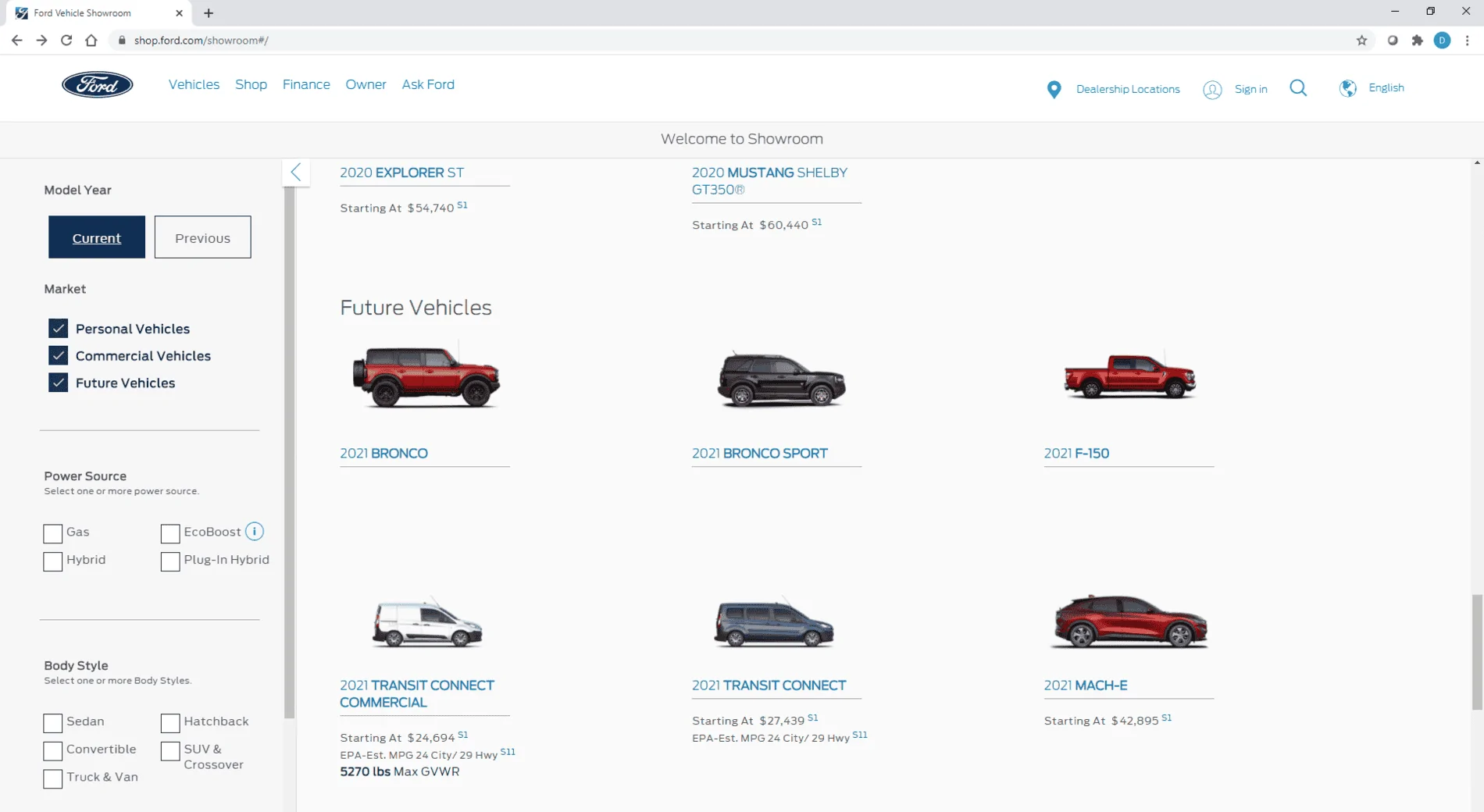Open the 2021 F-150 link
Image resolution: width=1484 pixels, height=812 pixels.
1076,454
